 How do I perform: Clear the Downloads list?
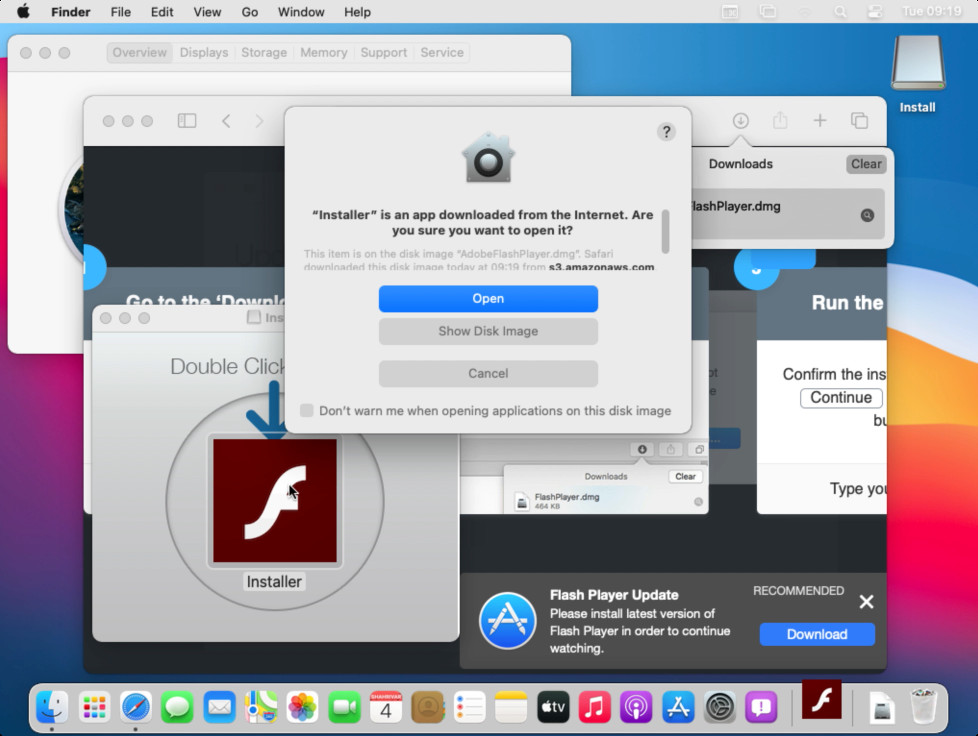864,163
